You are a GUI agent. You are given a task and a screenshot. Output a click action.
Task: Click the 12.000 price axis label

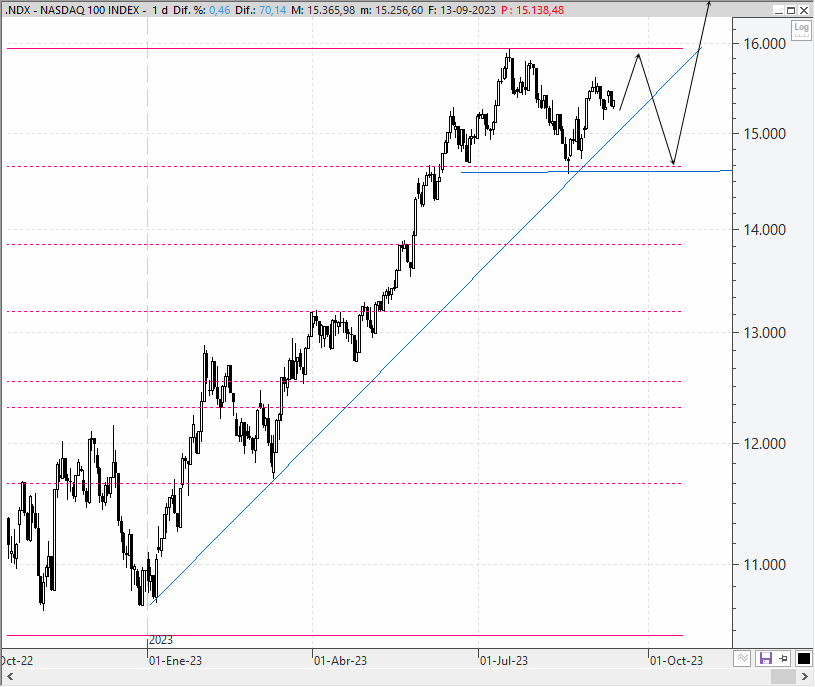[x=764, y=444]
